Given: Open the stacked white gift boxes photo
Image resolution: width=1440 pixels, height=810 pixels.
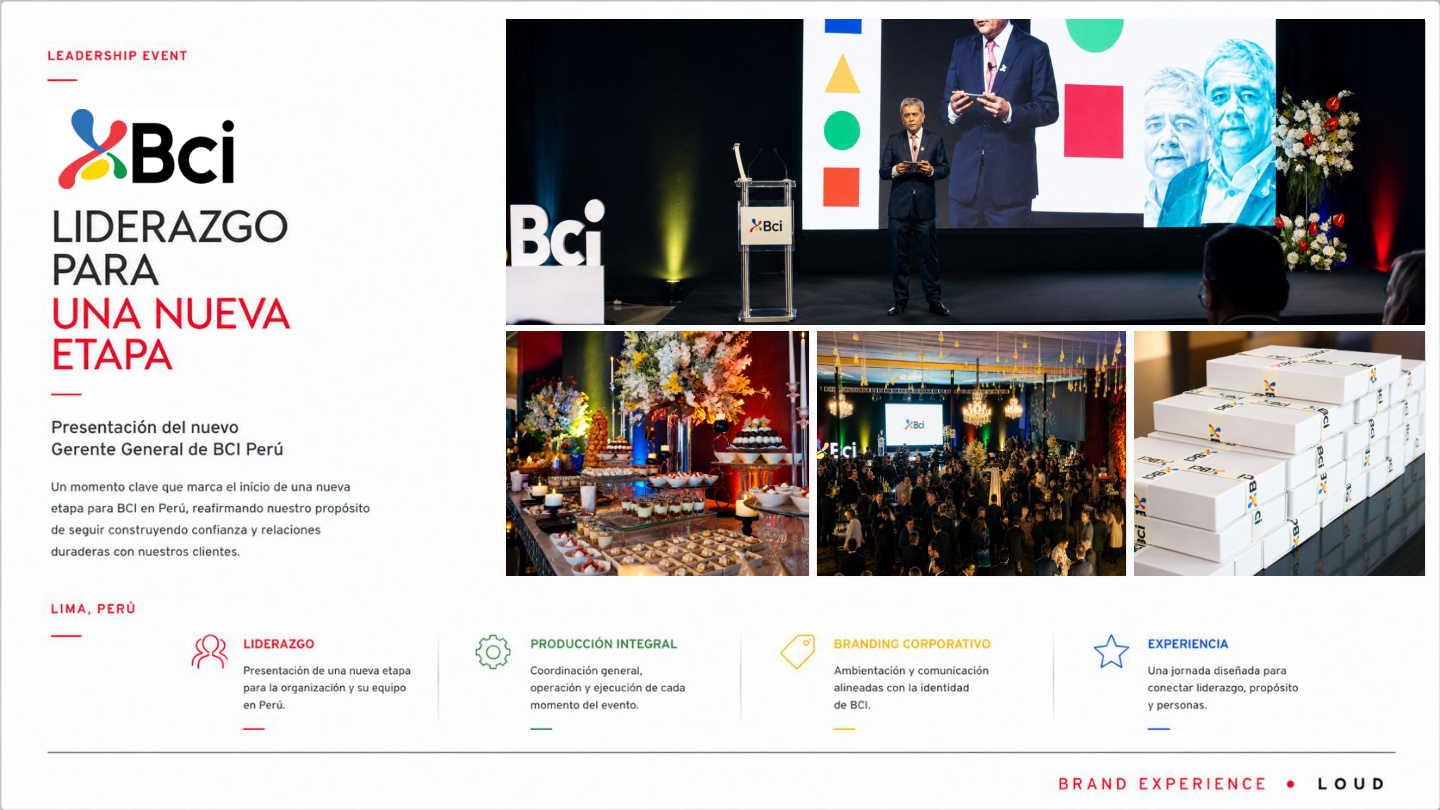Looking at the screenshot, I should [x=1279, y=454].
